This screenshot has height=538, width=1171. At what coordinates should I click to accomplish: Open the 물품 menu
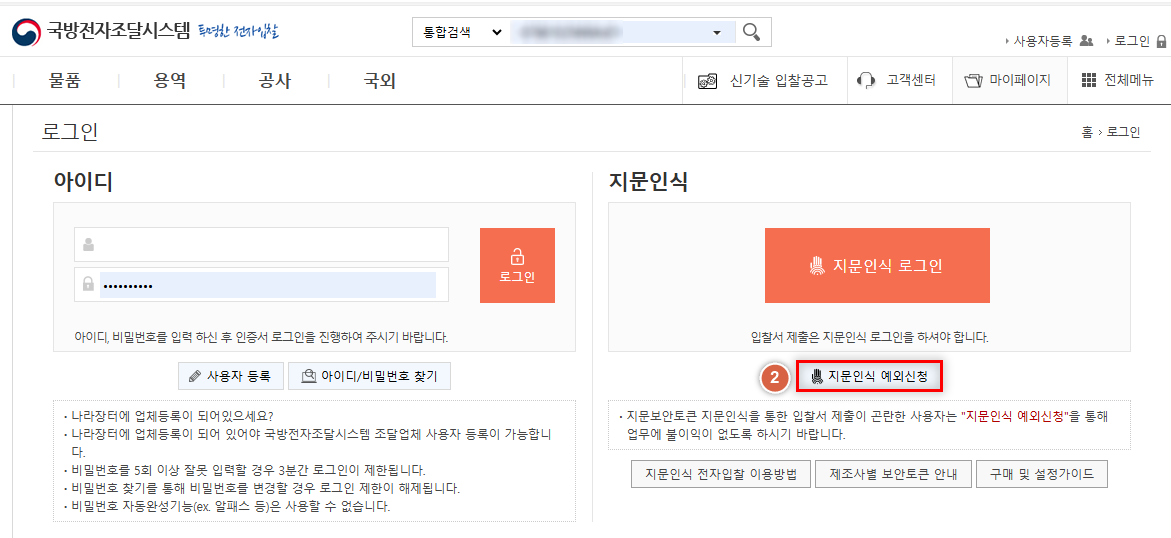[66, 81]
